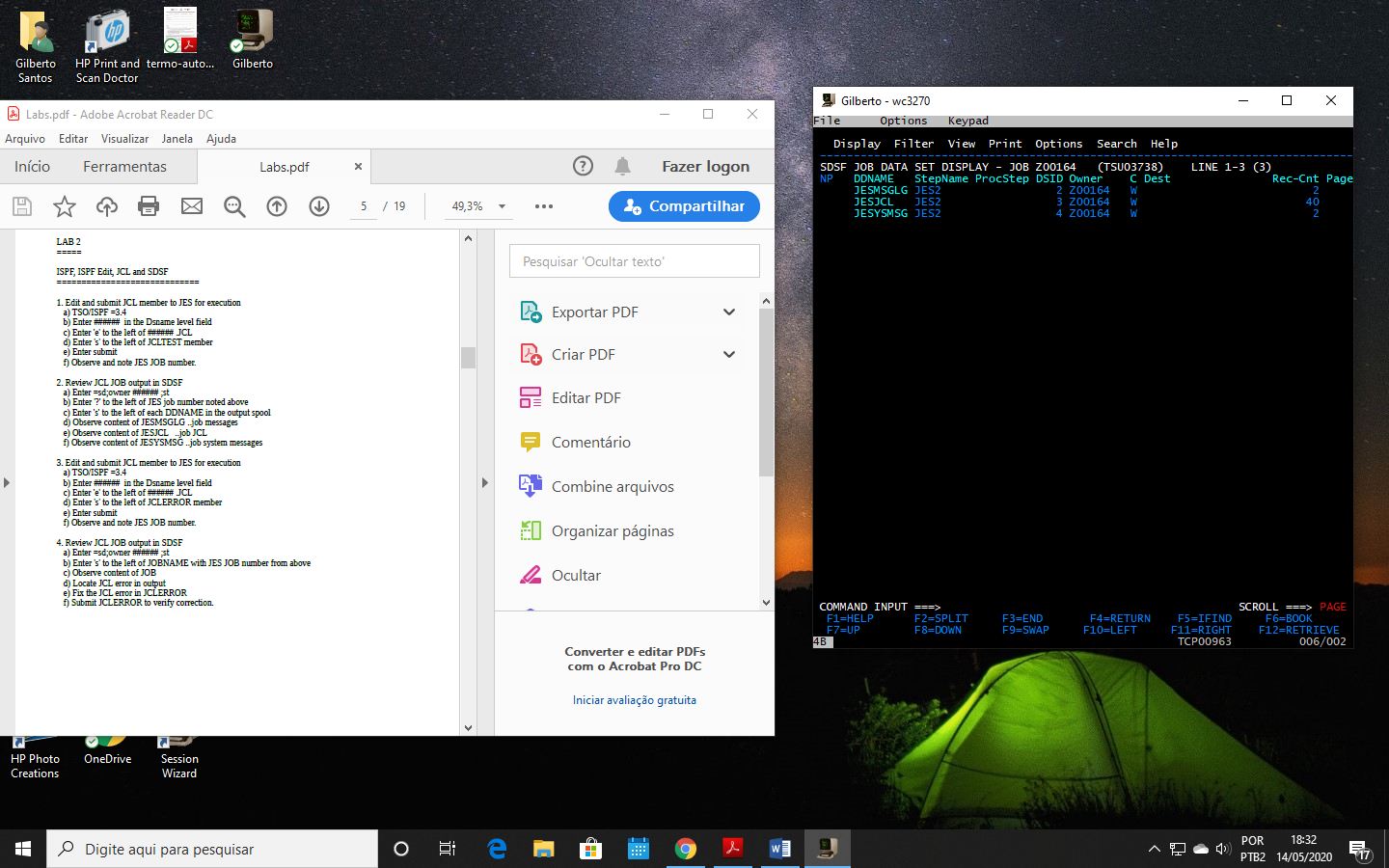Click the envelope email icon in Acrobat
This screenshot has height=868, width=1389.
[192, 205]
